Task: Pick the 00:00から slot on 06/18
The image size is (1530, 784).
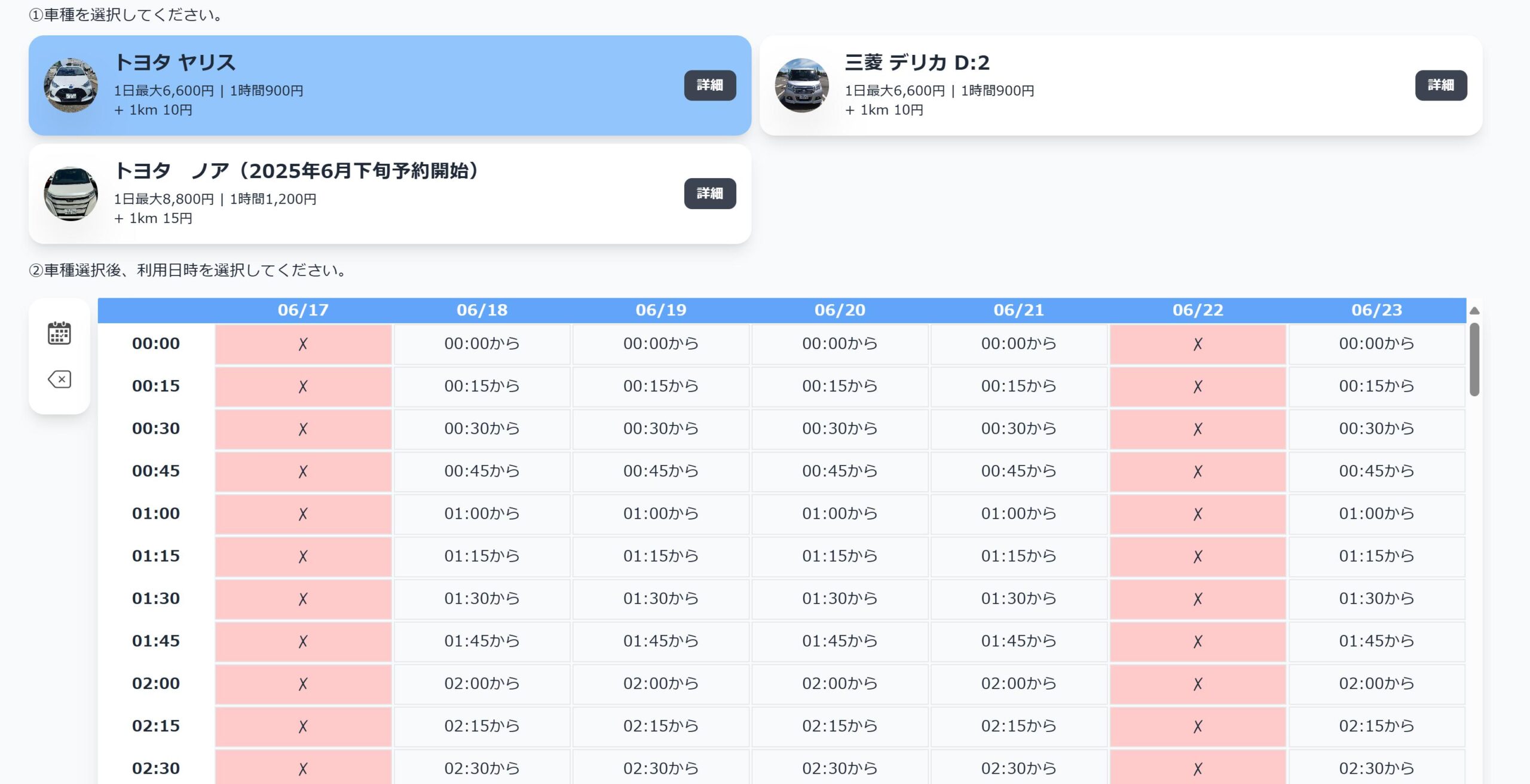Action: pos(482,344)
